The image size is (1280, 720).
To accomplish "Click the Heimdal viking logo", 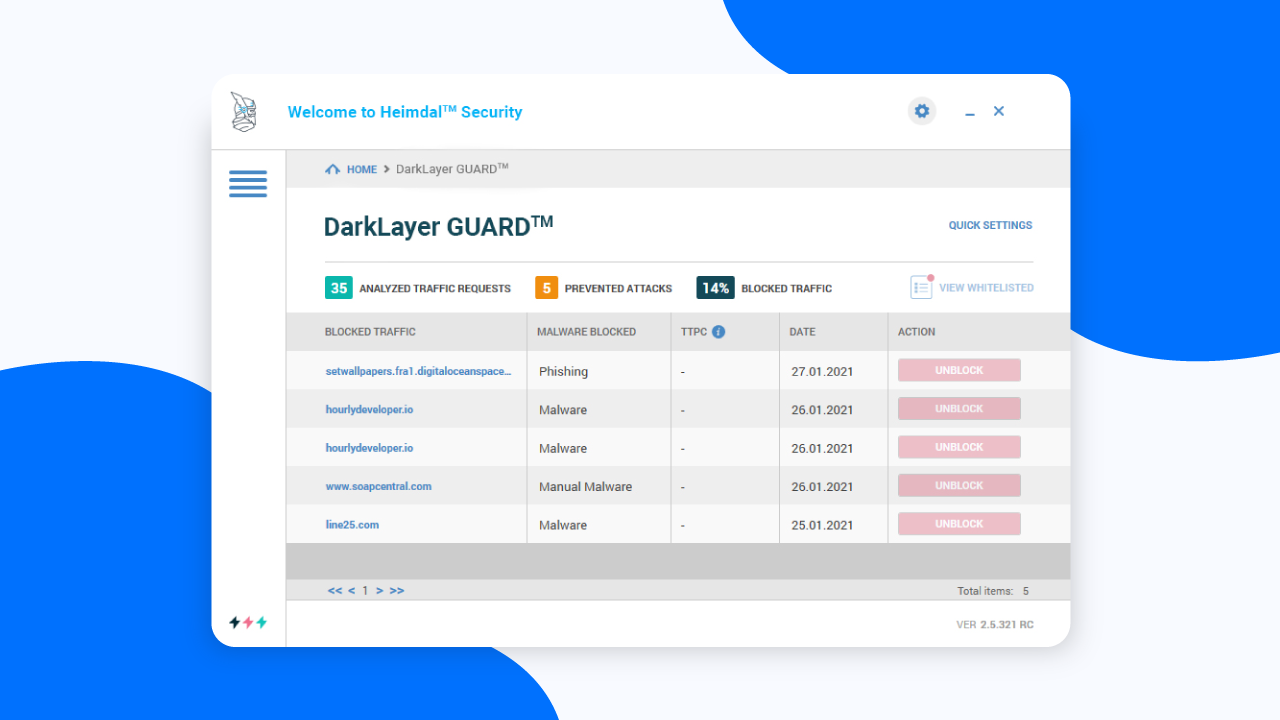I will tap(243, 112).
